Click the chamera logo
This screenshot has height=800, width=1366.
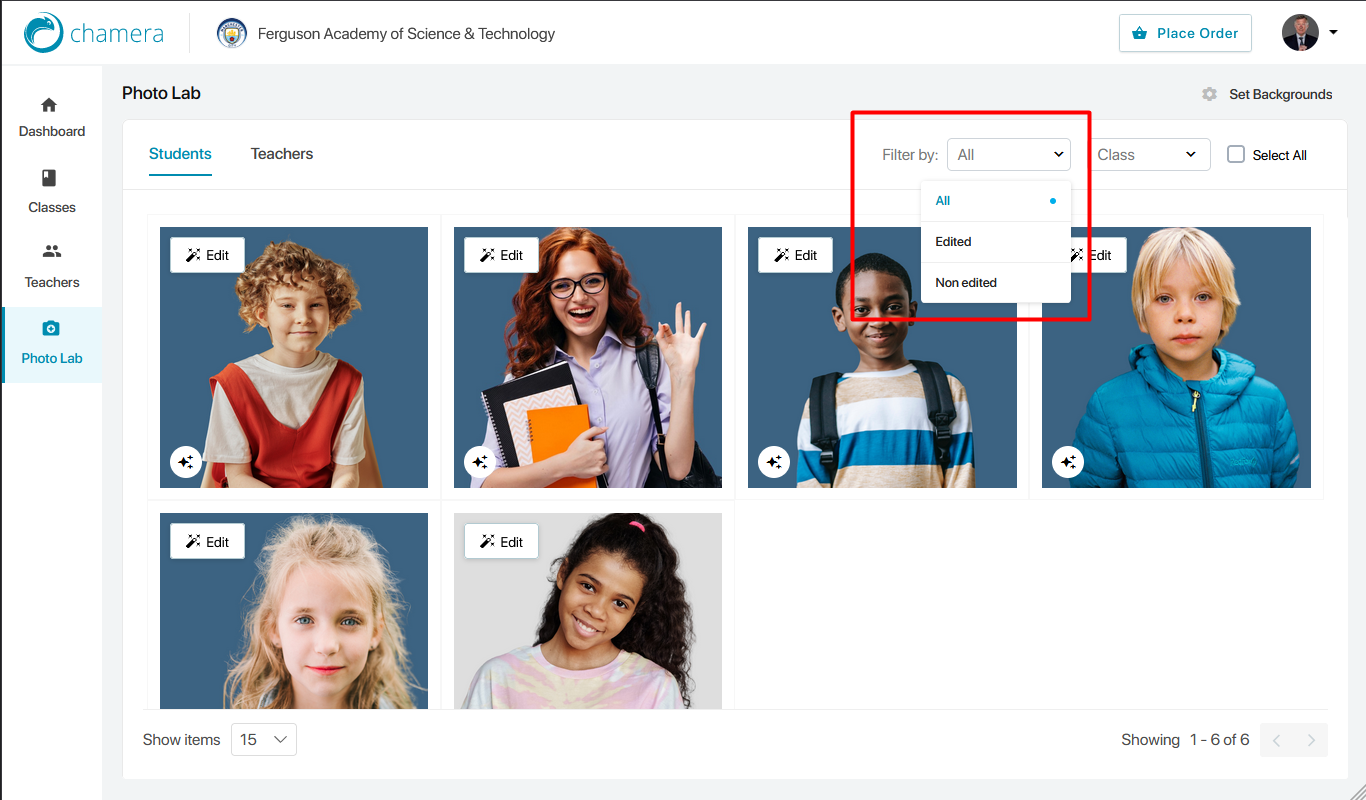click(x=94, y=33)
